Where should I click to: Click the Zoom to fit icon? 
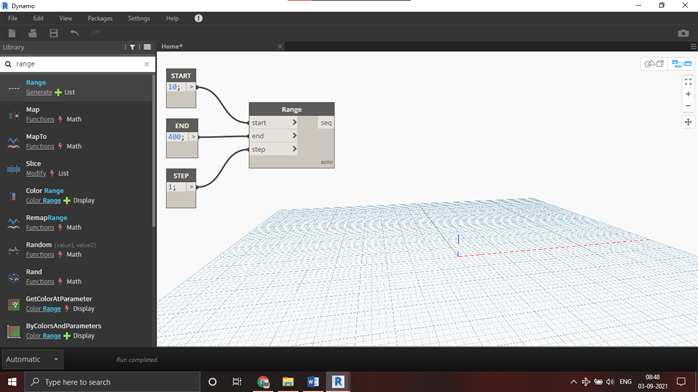[x=688, y=82]
